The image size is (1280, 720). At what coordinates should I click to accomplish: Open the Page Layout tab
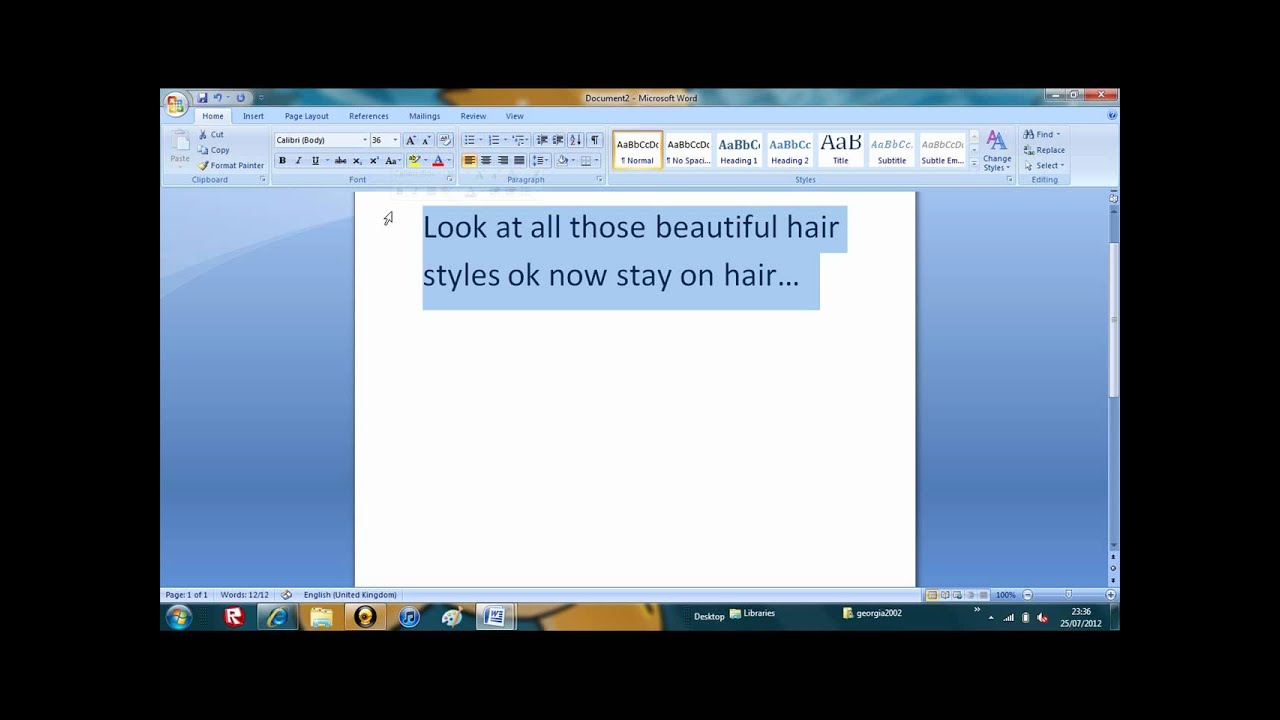pyautogui.click(x=306, y=116)
